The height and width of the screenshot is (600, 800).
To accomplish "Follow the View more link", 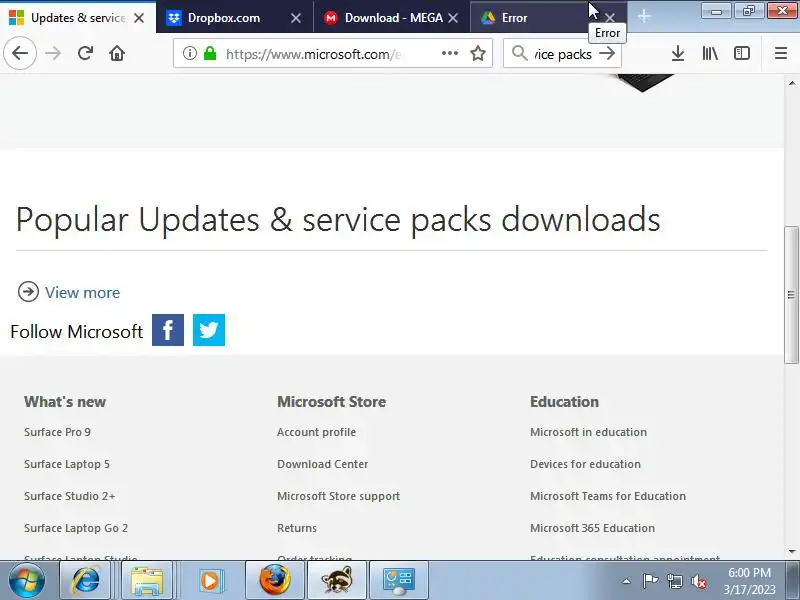I will point(82,292).
